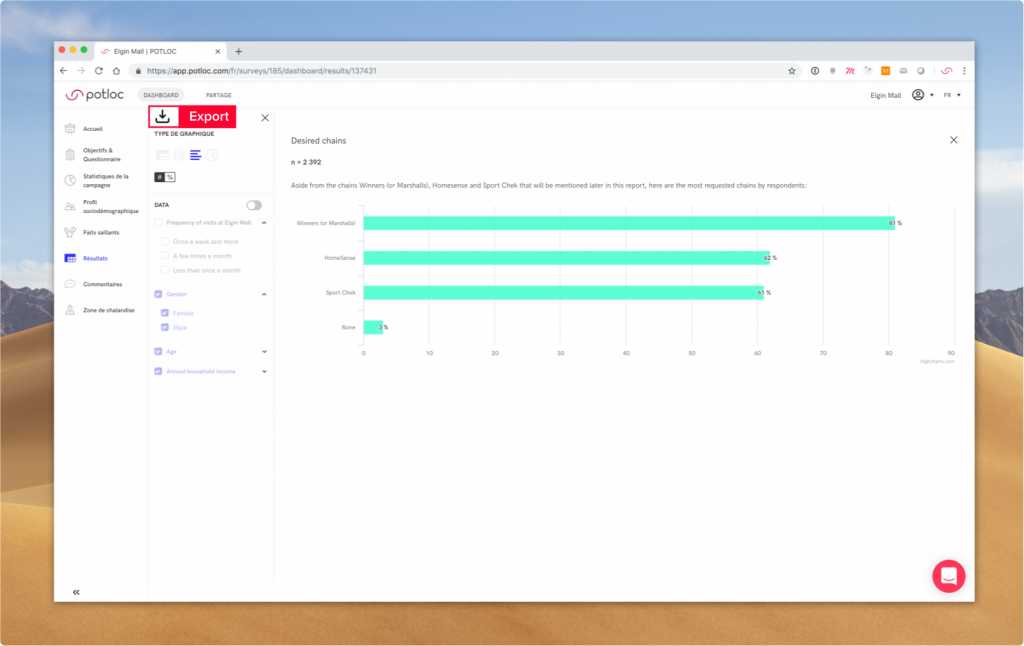Open the chat support bubble
This screenshot has height=646, width=1024.
949,576
